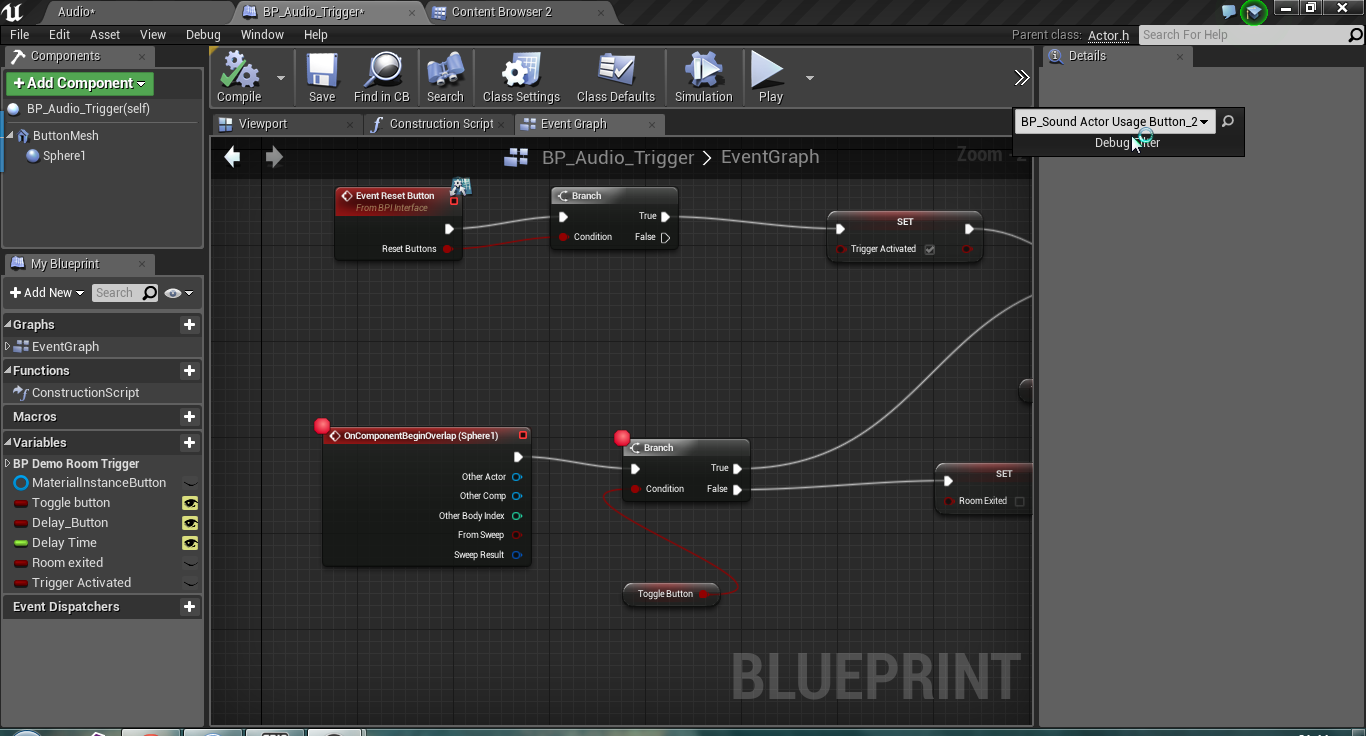The image size is (1366, 736).
Task: Open the View menu
Action: [x=153, y=34]
